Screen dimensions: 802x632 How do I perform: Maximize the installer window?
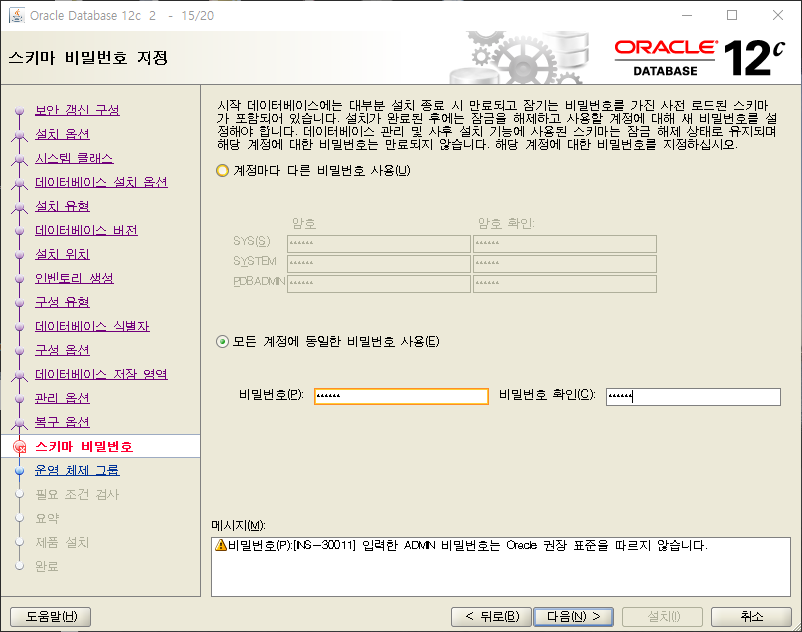tap(732, 15)
